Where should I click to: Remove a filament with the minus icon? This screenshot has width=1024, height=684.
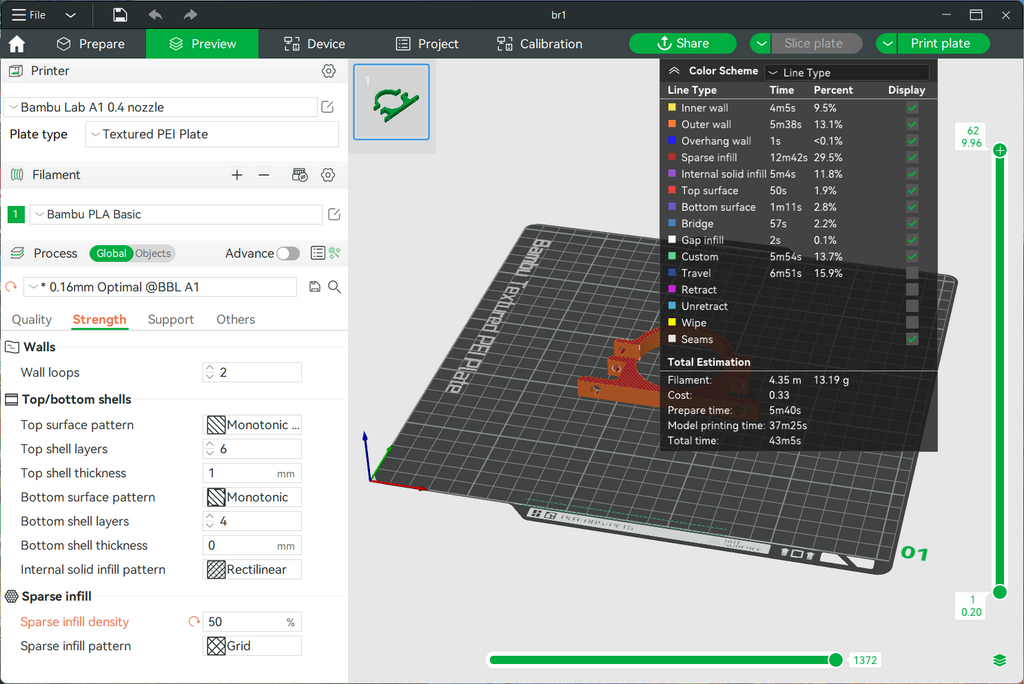pos(264,175)
